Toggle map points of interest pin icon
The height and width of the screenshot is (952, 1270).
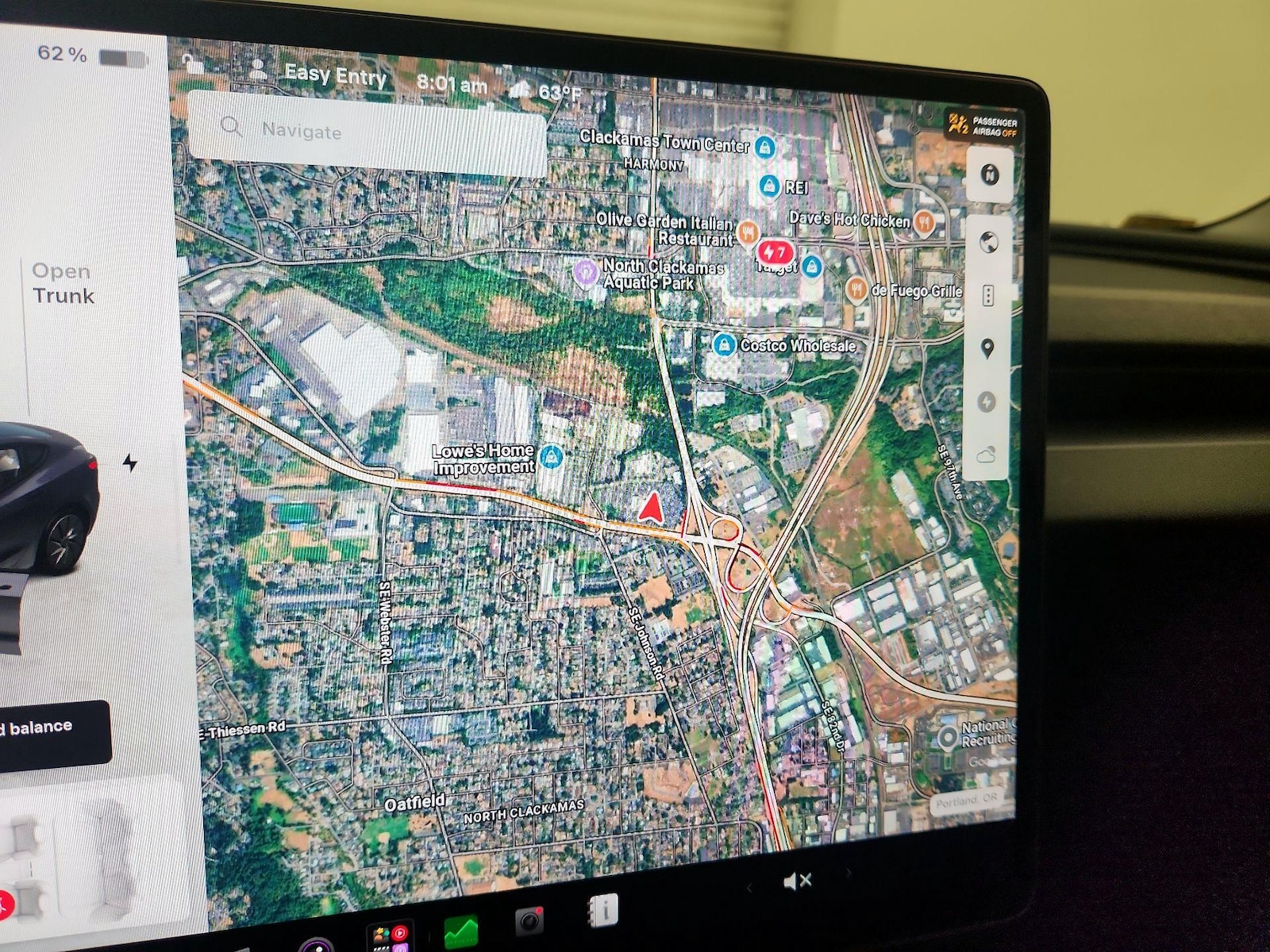(x=987, y=348)
